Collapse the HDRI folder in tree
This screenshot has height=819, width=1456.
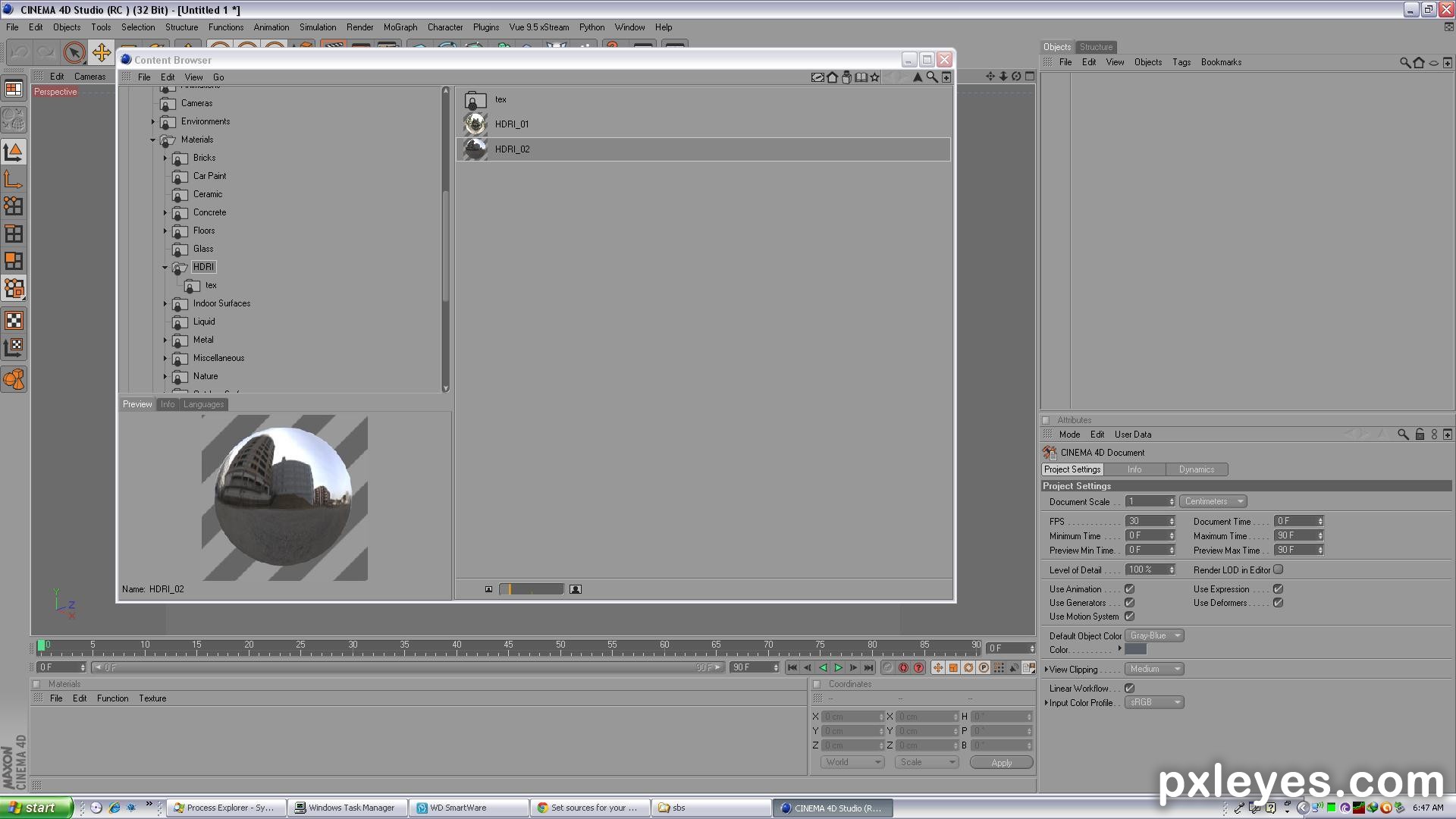(165, 268)
